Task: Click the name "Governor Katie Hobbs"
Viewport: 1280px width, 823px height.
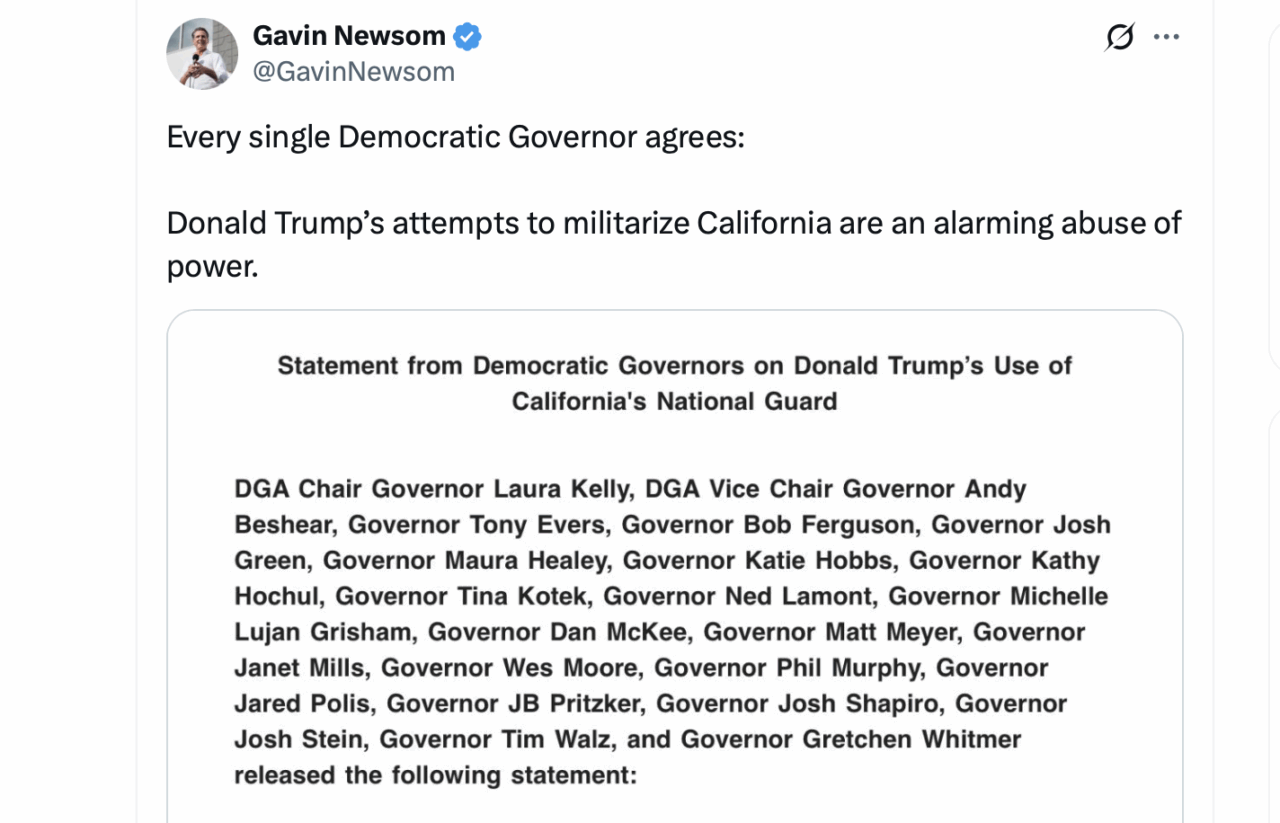Action: click(761, 561)
